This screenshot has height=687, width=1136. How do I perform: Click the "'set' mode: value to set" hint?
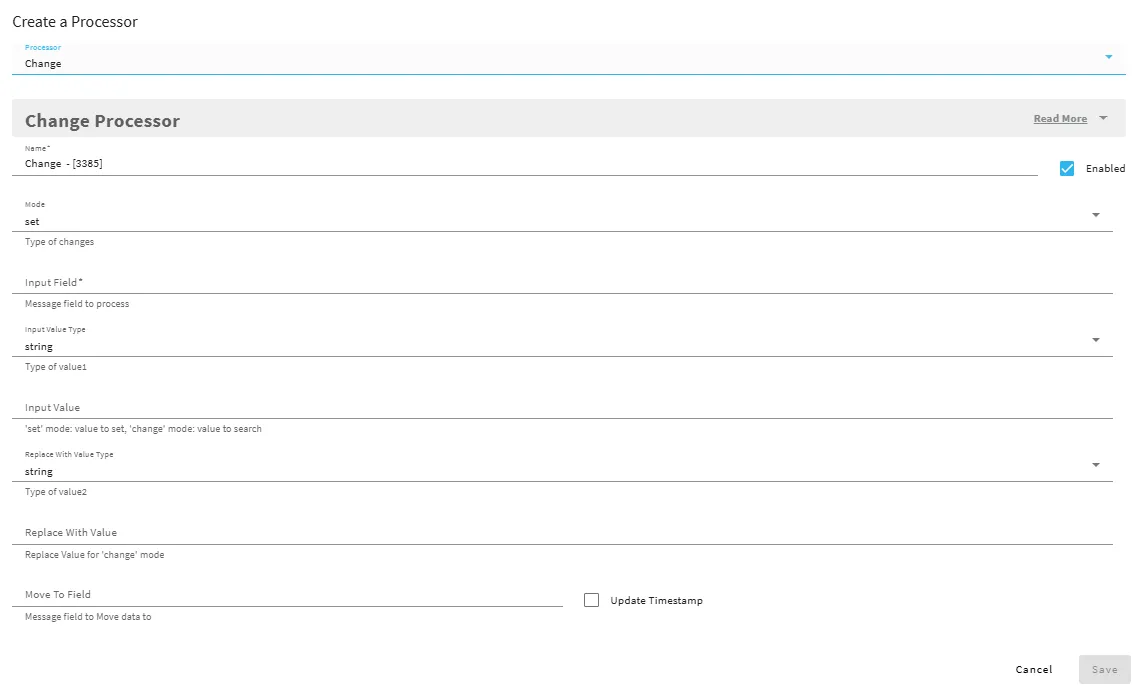(x=143, y=429)
